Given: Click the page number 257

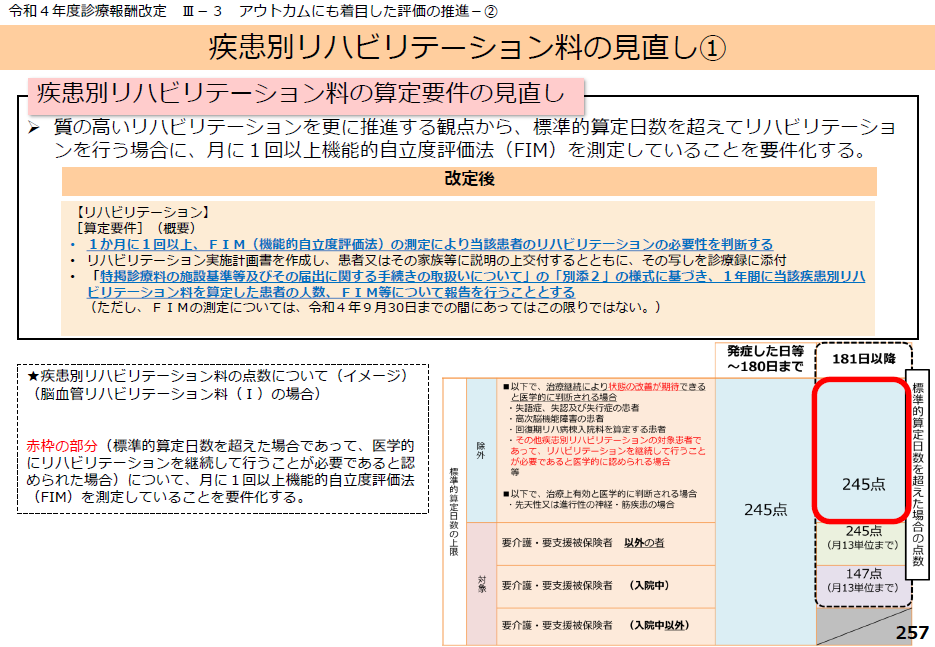Looking at the screenshot, I should pyautogui.click(x=911, y=632).
